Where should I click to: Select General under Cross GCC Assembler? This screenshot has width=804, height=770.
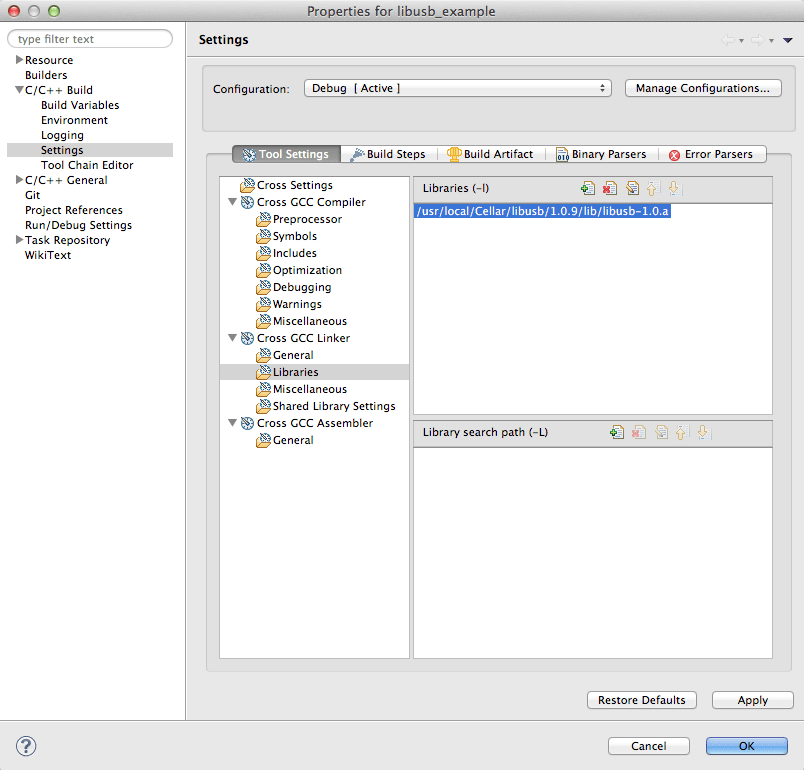[293, 440]
